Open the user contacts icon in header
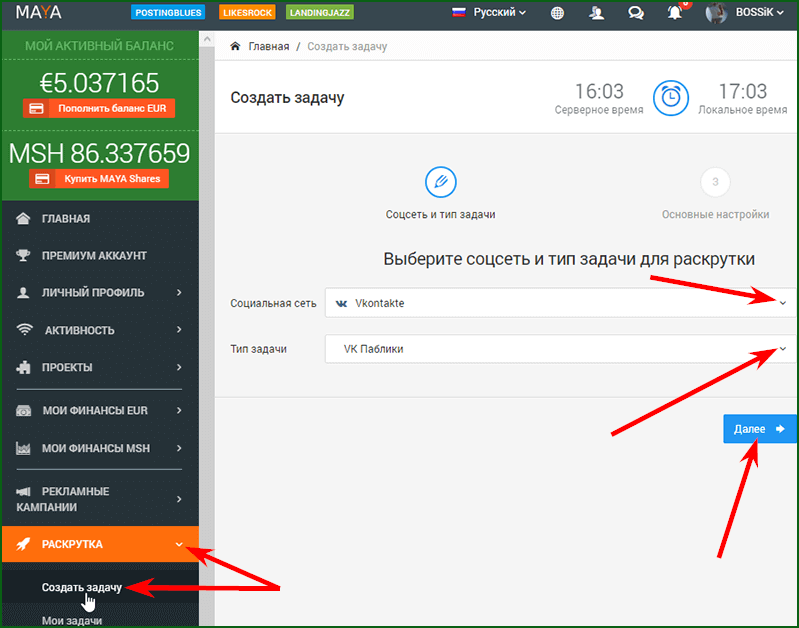The height and width of the screenshot is (628, 799). pyautogui.click(x=597, y=13)
